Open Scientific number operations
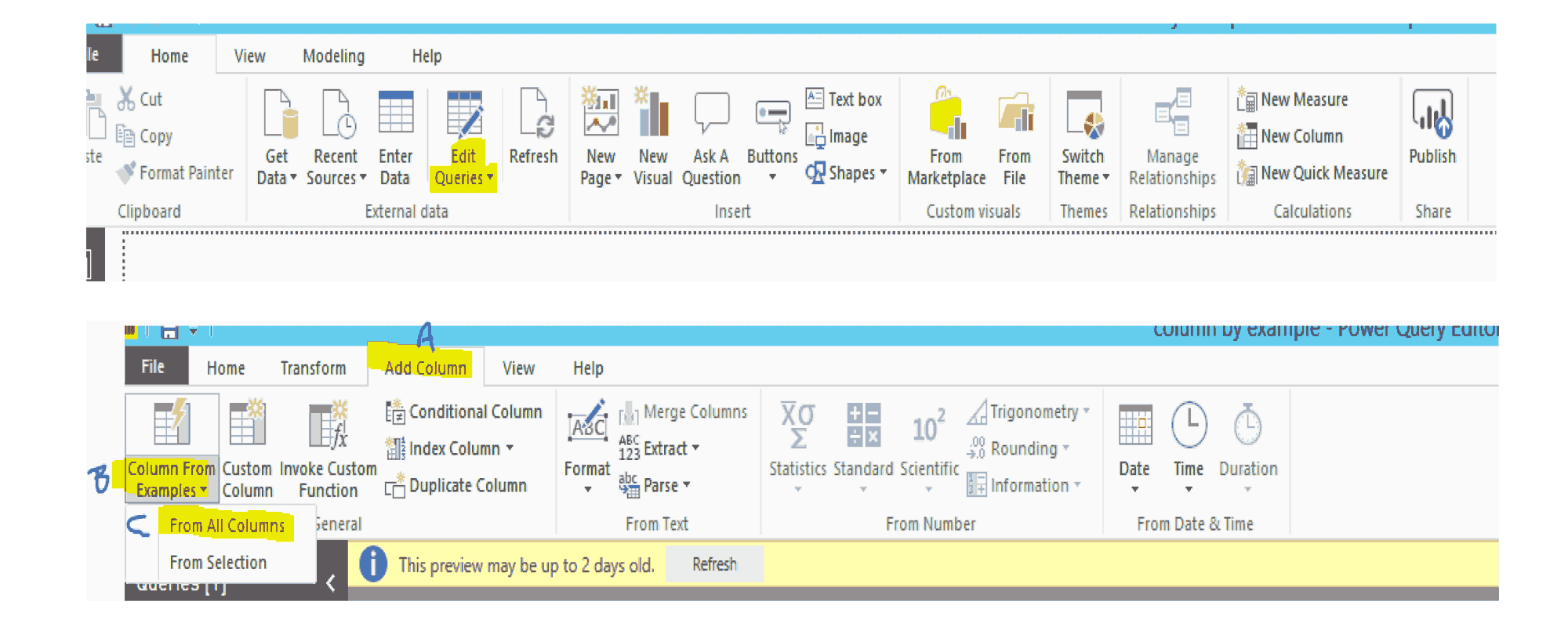Image resolution: width=1568 pixels, height=627 pixels. tap(929, 447)
